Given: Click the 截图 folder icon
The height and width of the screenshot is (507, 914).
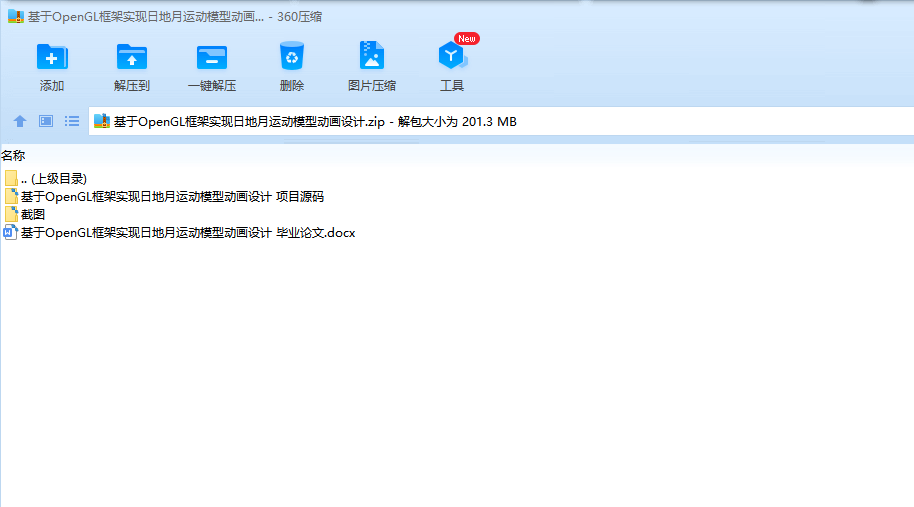Looking at the screenshot, I should (x=10, y=214).
